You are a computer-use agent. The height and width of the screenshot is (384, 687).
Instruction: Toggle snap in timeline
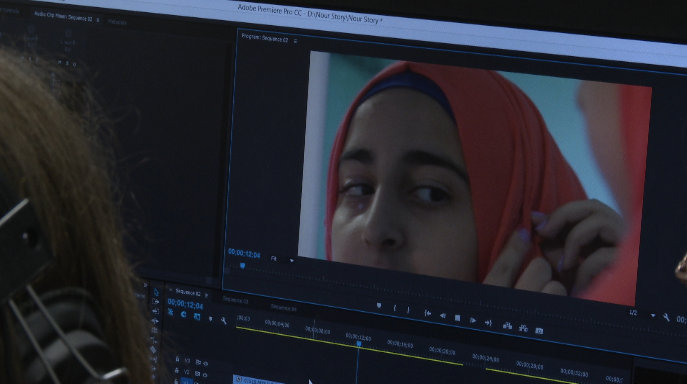184,315
